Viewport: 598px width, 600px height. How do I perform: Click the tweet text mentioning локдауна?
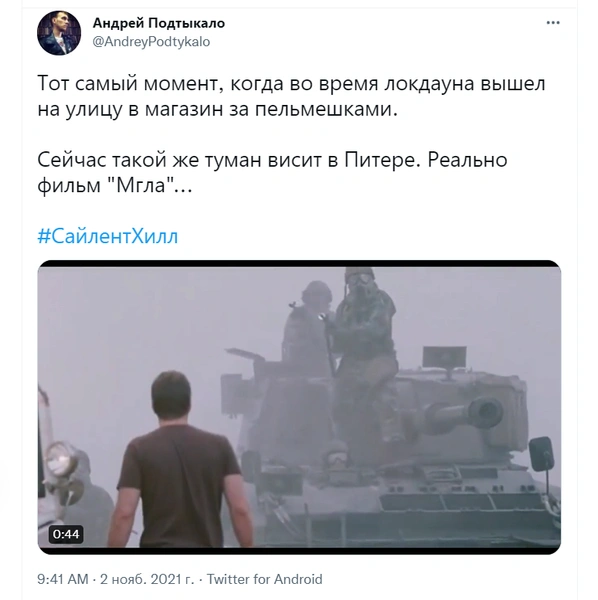click(291, 96)
